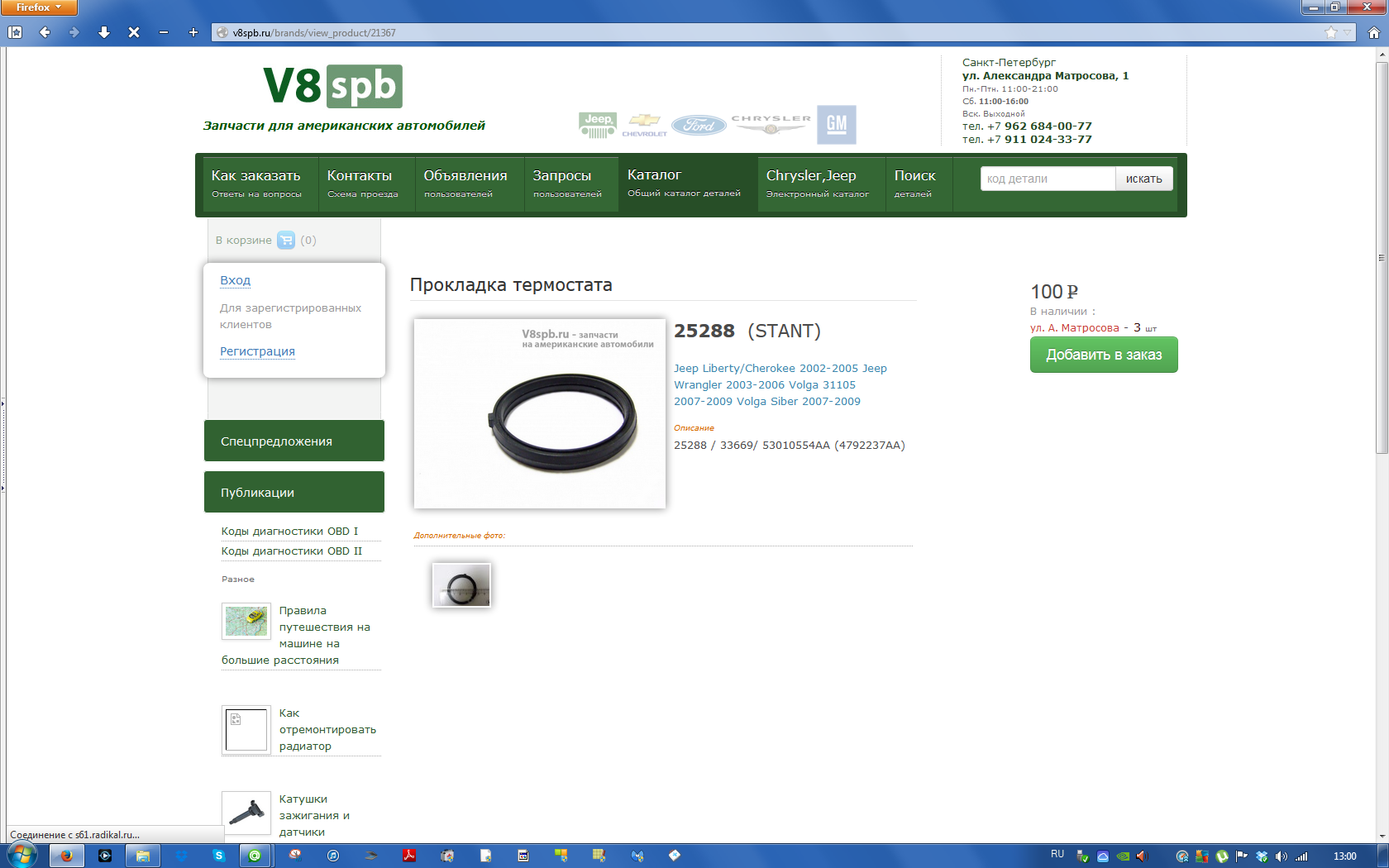This screenshot has height=868, width=1389.
Task: Open Skype from the taskbar
Action: tap(219, 856)
